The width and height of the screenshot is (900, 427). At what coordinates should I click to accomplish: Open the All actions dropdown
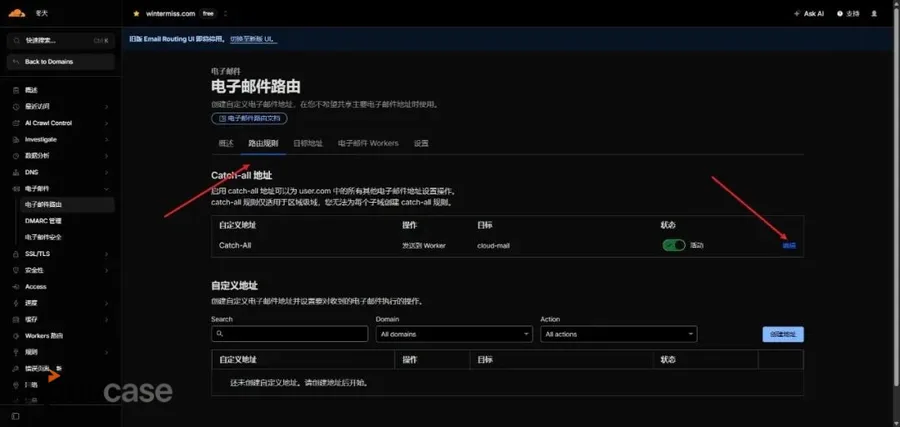tap(619, 333)
